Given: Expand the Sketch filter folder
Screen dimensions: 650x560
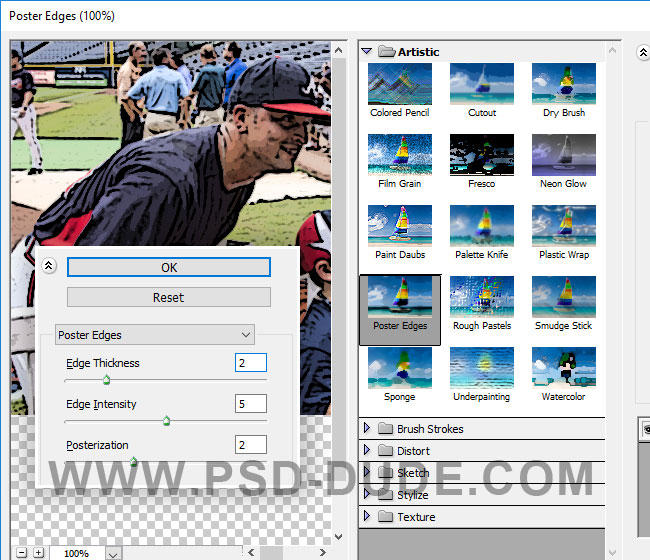Looking at the screenshot, I should tap(366, 472).
